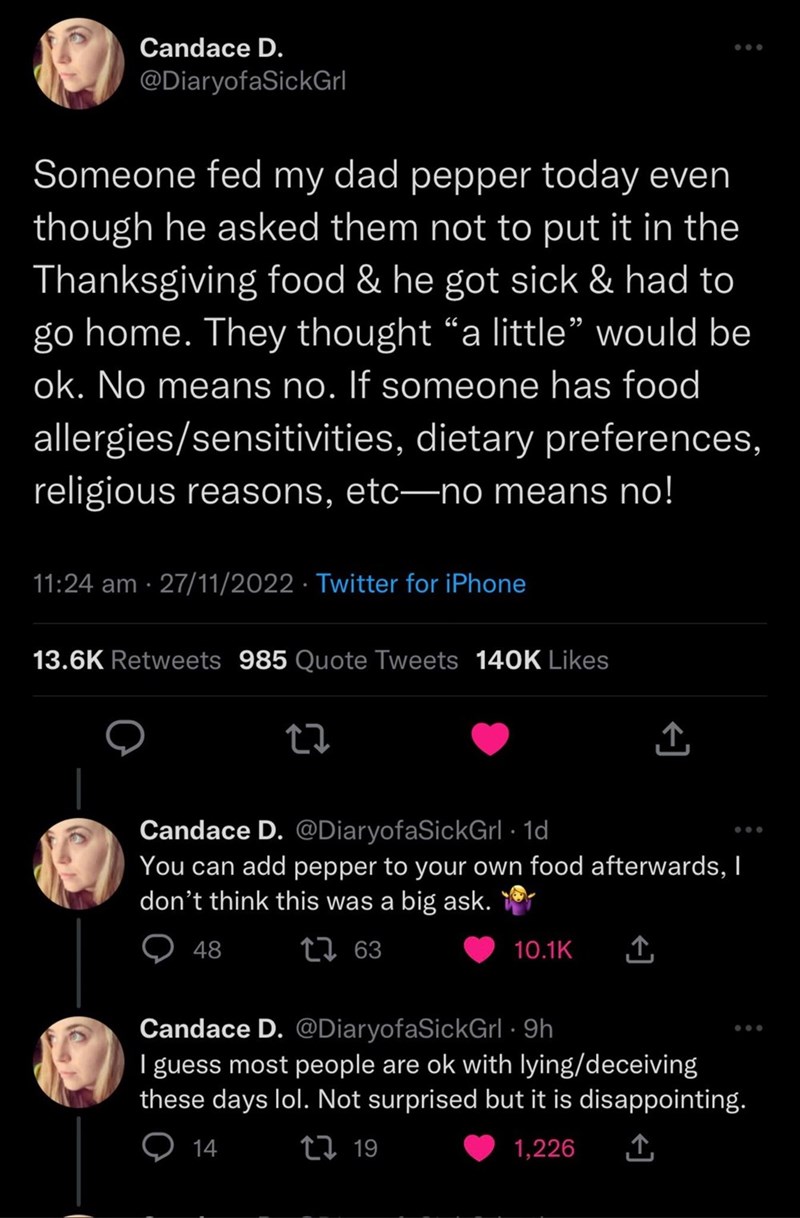
Task: Open the Twitter for iPhone link
Action: coord(420,583)
